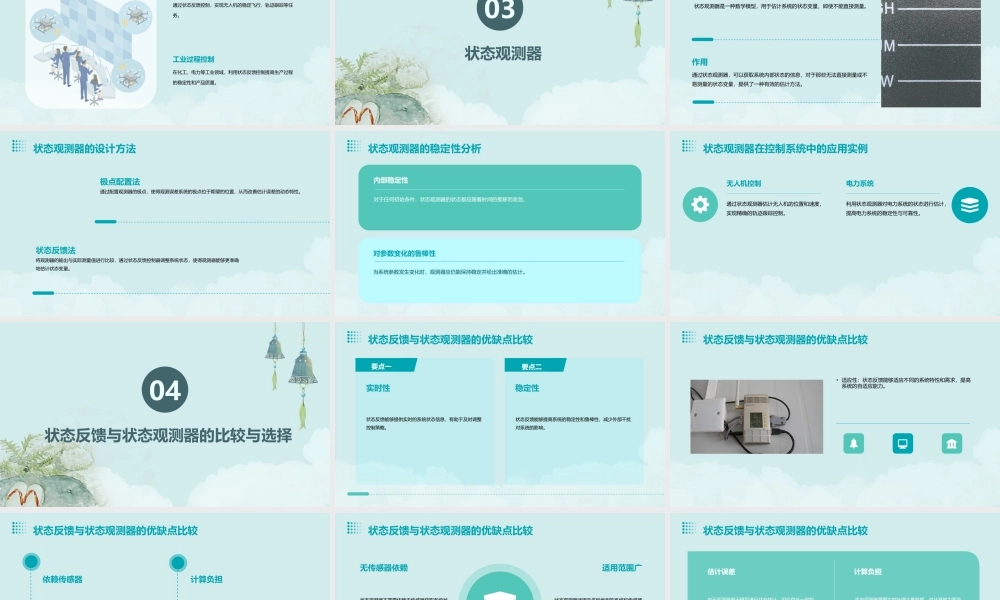Click the bank building icon under the photo

coord(952,443)
